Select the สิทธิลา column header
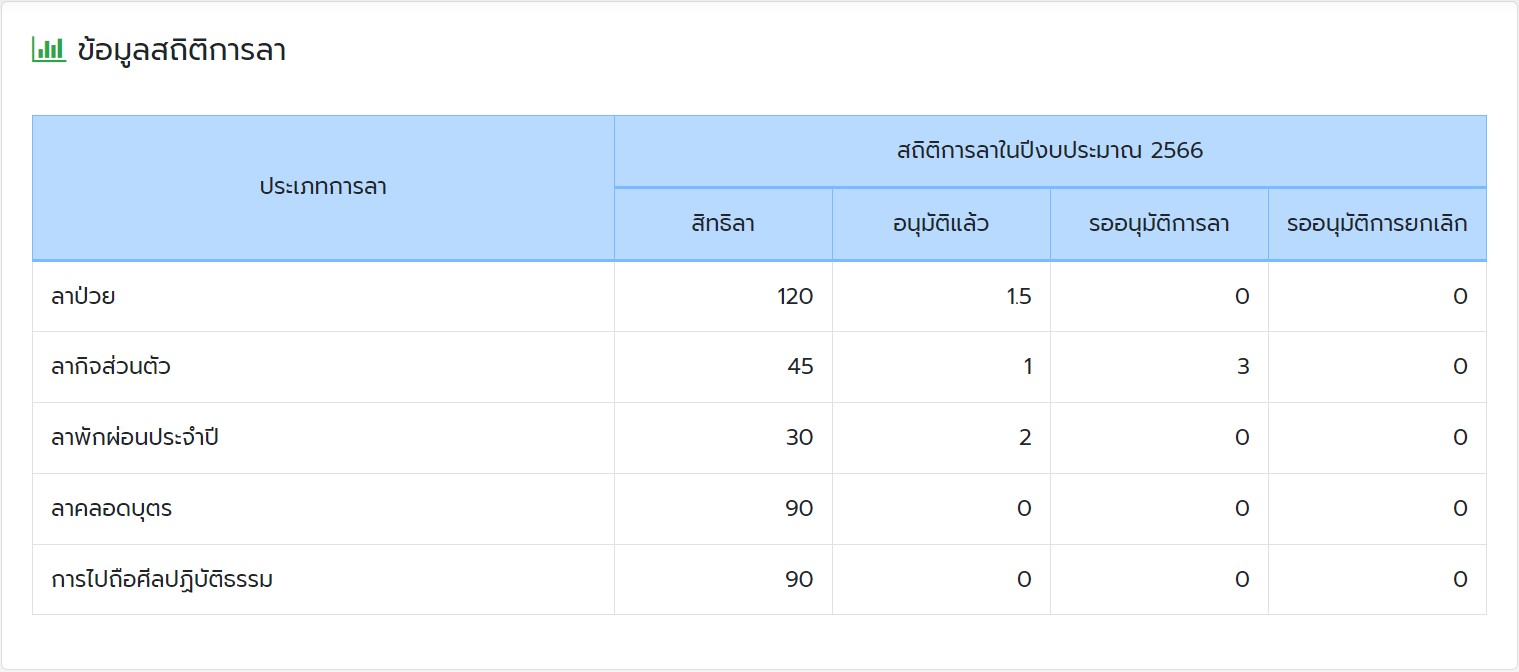The image size is (1519, 672). 722,224
